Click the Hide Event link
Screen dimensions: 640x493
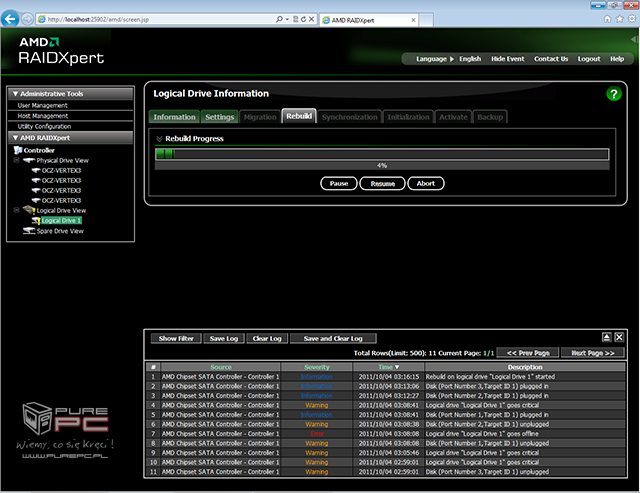click(507, 59)
